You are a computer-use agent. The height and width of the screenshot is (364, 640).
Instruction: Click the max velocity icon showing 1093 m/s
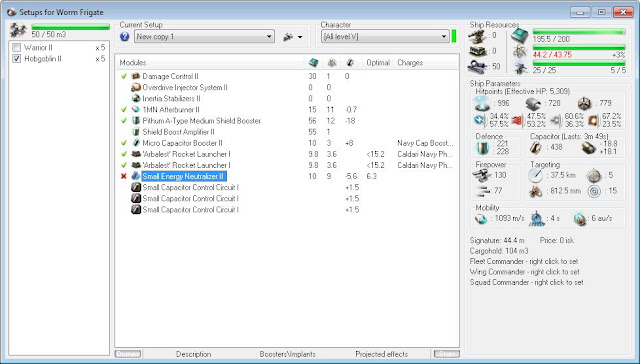click(x=481, y=219)
